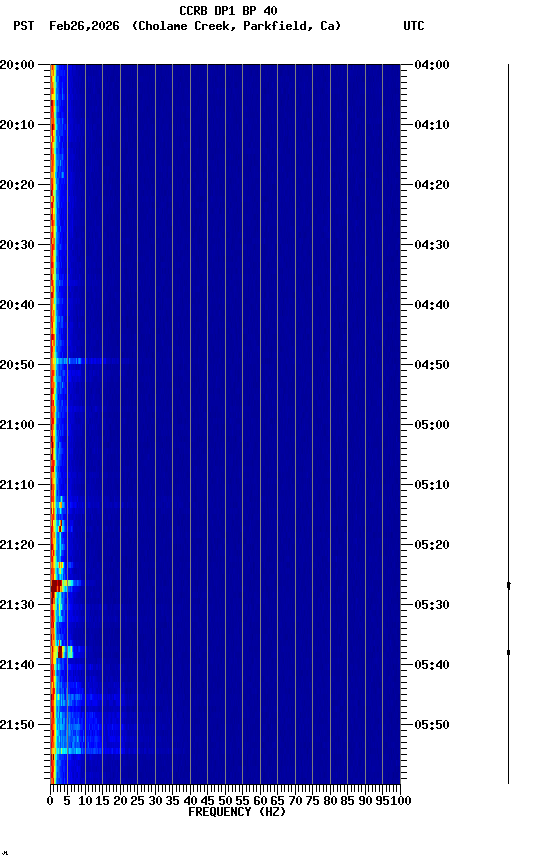
Task: Click the 50 Hz frequency axis label
Action: coord(225,802)
